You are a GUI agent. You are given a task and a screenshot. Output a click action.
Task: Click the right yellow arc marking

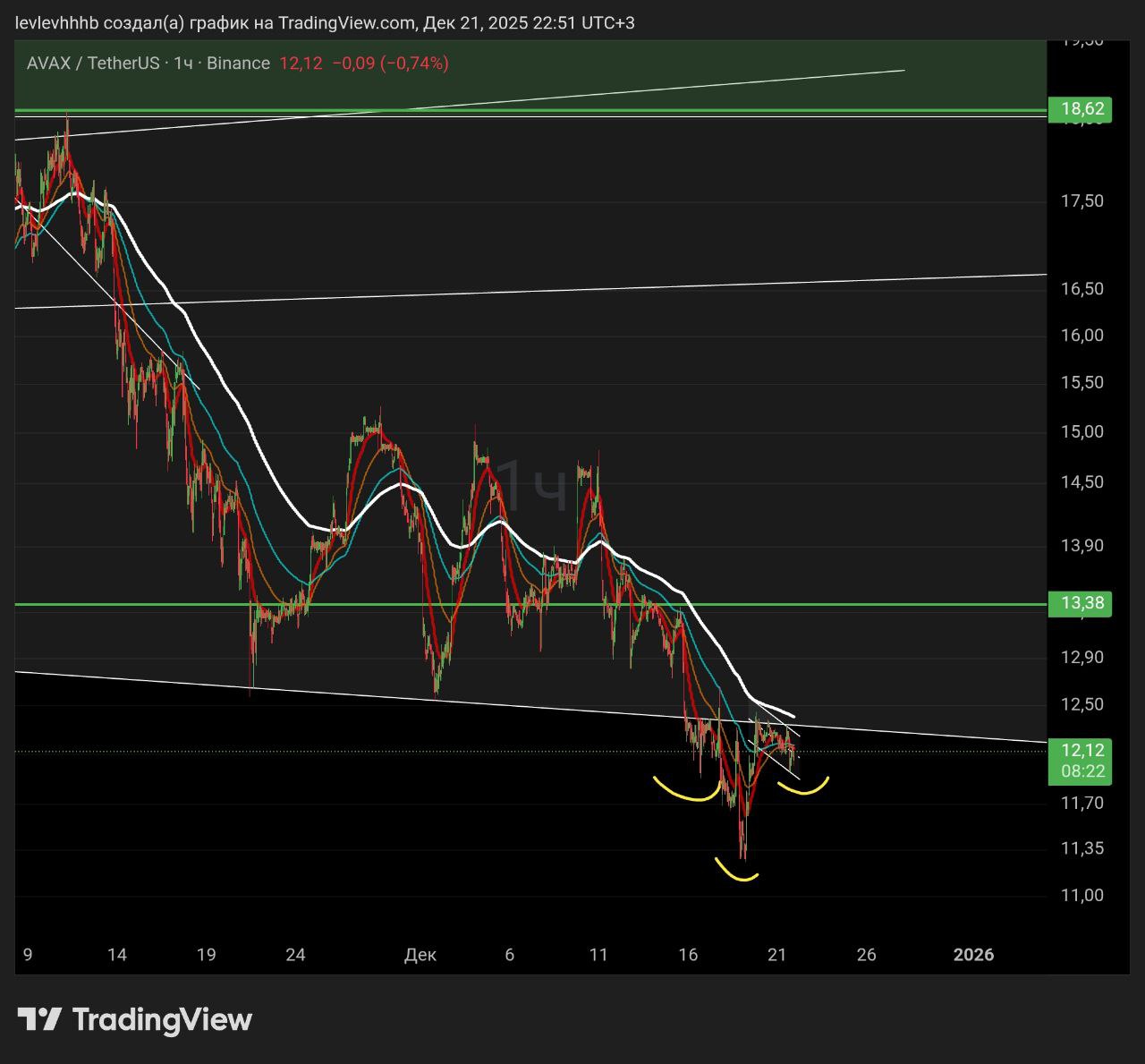(803, 787)
